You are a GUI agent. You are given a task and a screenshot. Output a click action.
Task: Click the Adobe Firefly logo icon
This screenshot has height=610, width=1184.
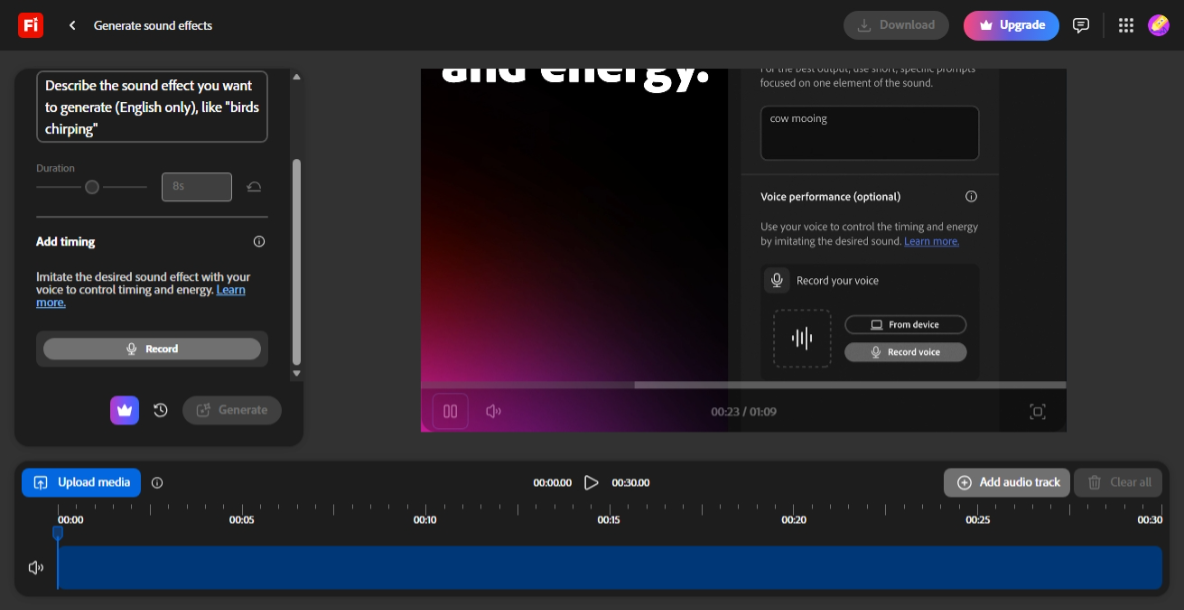click(30, 25)
